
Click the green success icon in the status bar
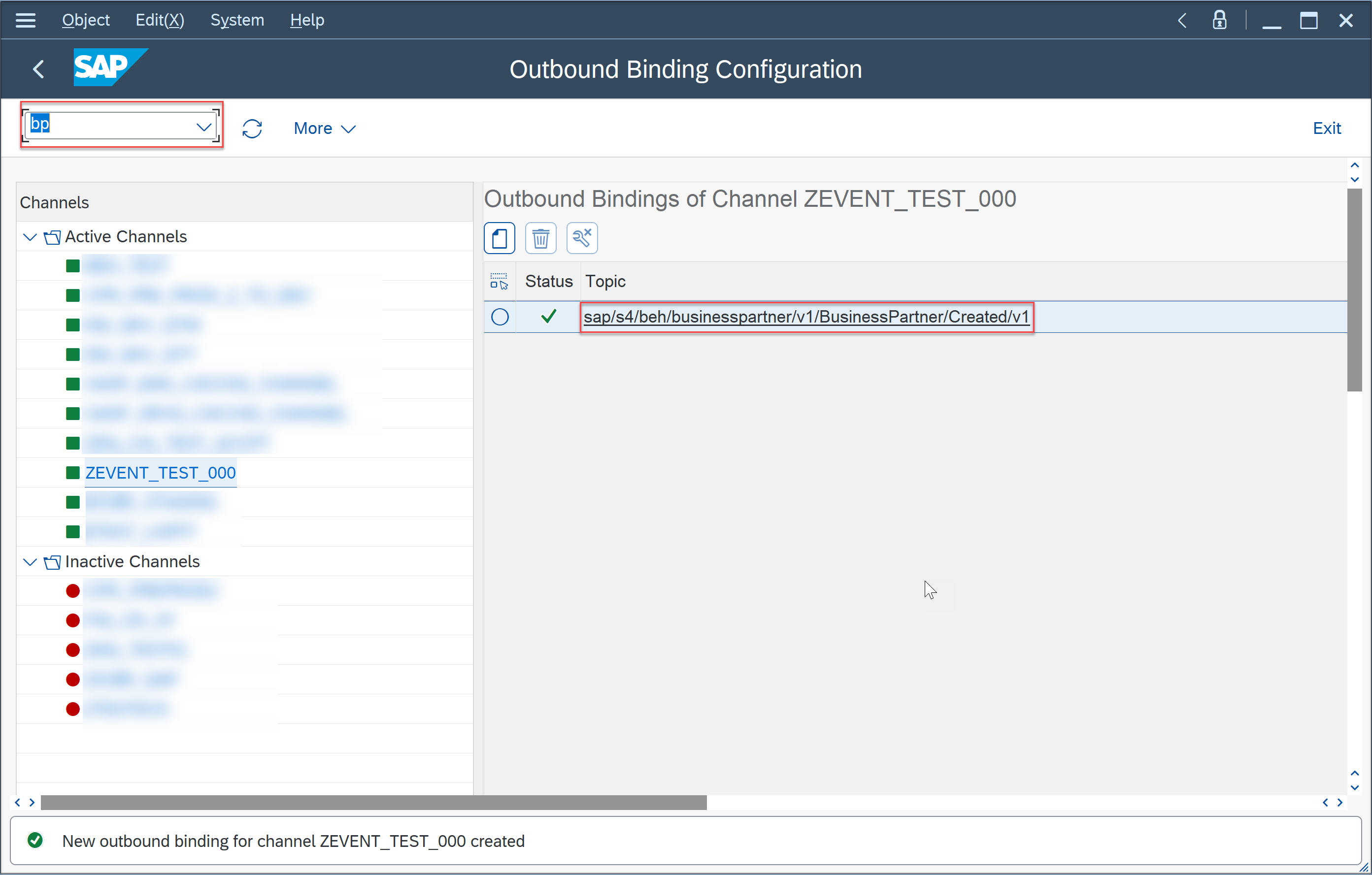click(x=35, y=840)
